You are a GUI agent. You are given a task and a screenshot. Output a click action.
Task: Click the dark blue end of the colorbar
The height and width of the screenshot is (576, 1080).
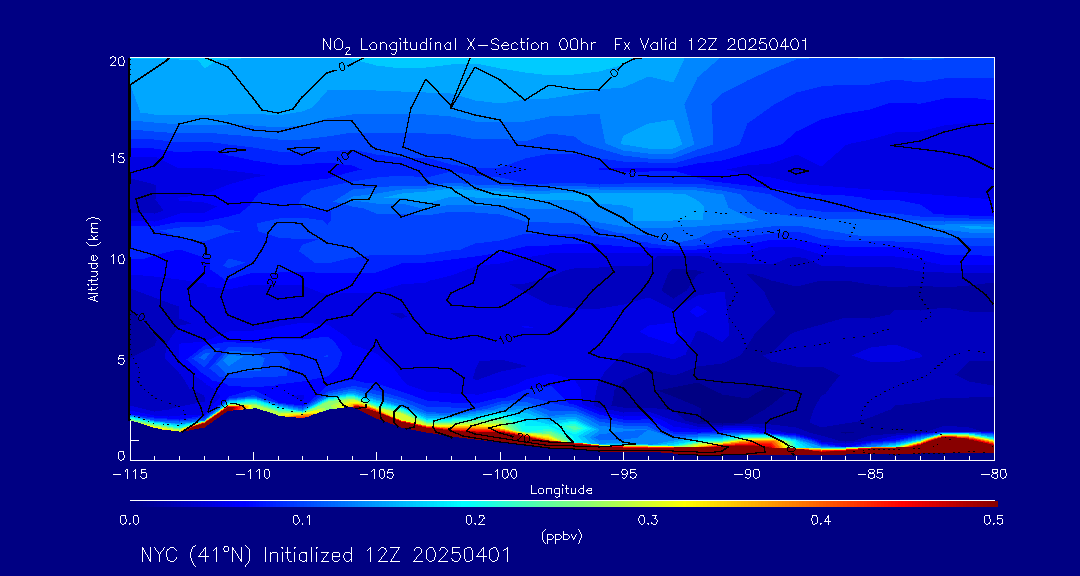pos(141,504)
